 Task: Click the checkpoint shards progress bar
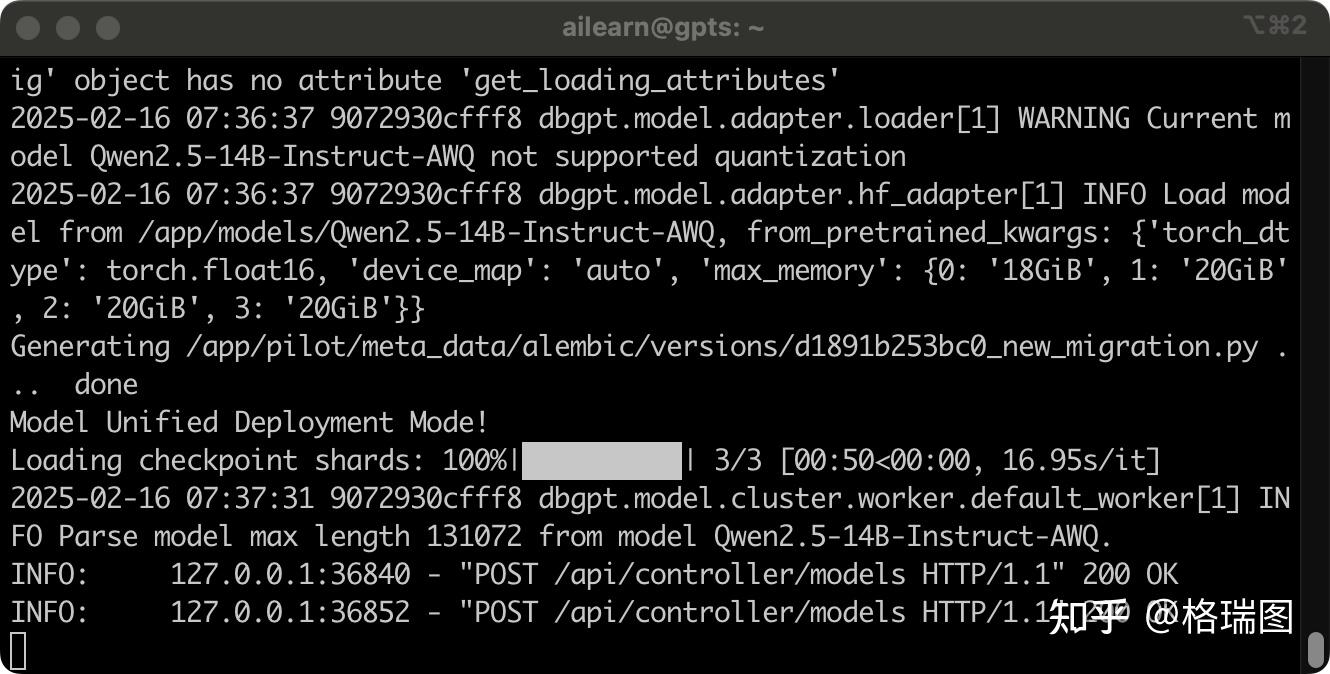coord(601,461)
